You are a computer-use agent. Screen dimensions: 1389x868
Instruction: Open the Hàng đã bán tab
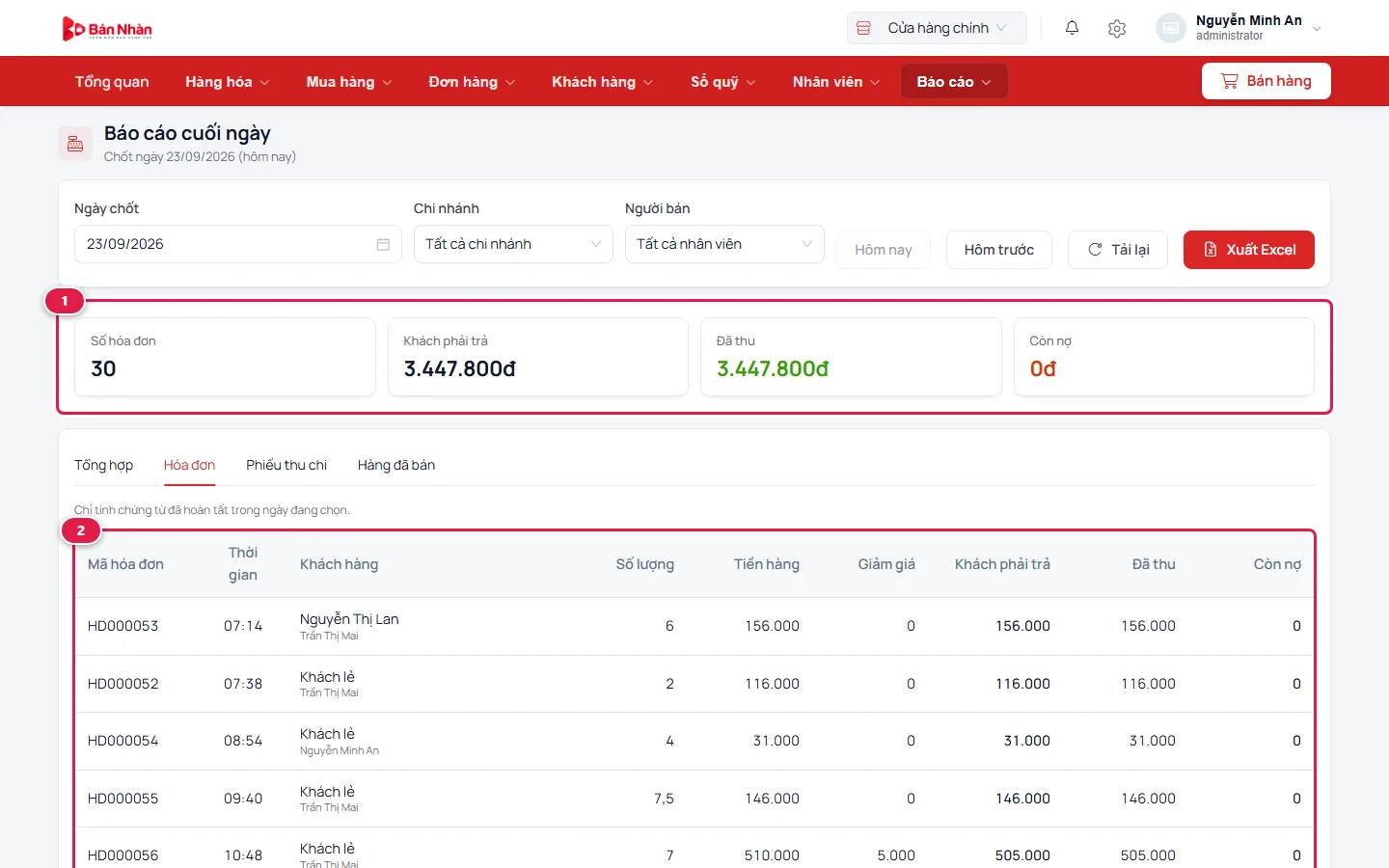[396, 465]
